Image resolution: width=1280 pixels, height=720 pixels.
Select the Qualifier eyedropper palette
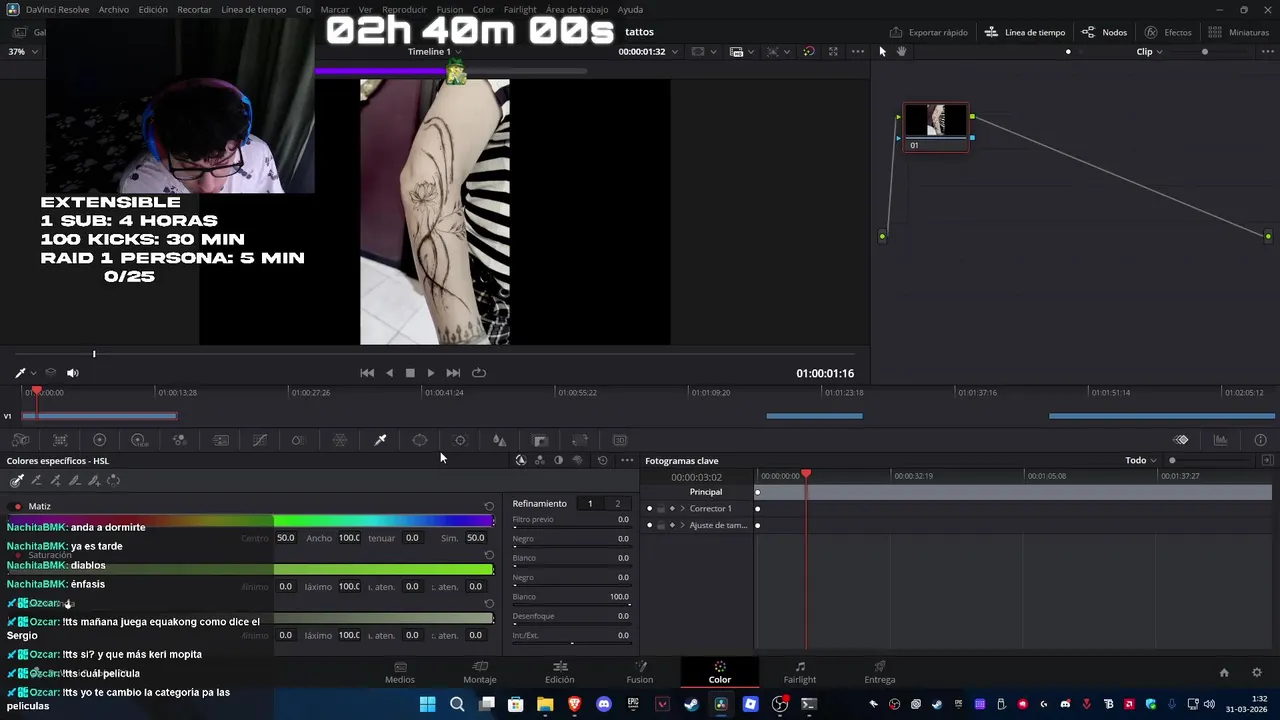pyautogui.click(x=380, y=440)
